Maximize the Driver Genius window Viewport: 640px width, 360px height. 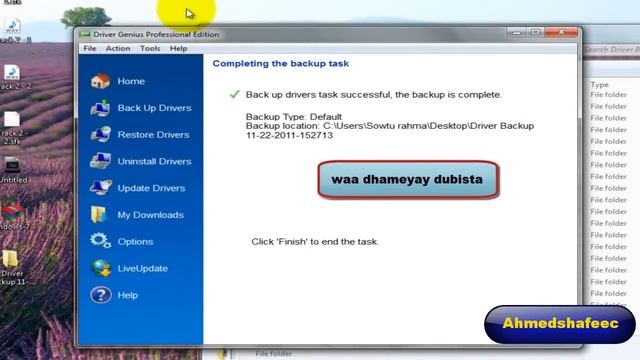535,32
